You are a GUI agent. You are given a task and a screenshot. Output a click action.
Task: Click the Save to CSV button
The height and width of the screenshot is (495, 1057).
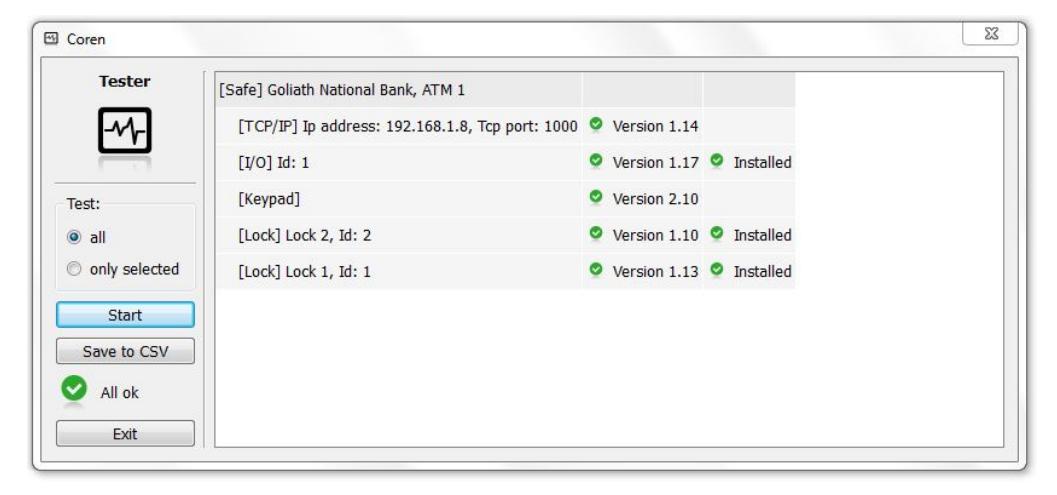coord(125,351)
